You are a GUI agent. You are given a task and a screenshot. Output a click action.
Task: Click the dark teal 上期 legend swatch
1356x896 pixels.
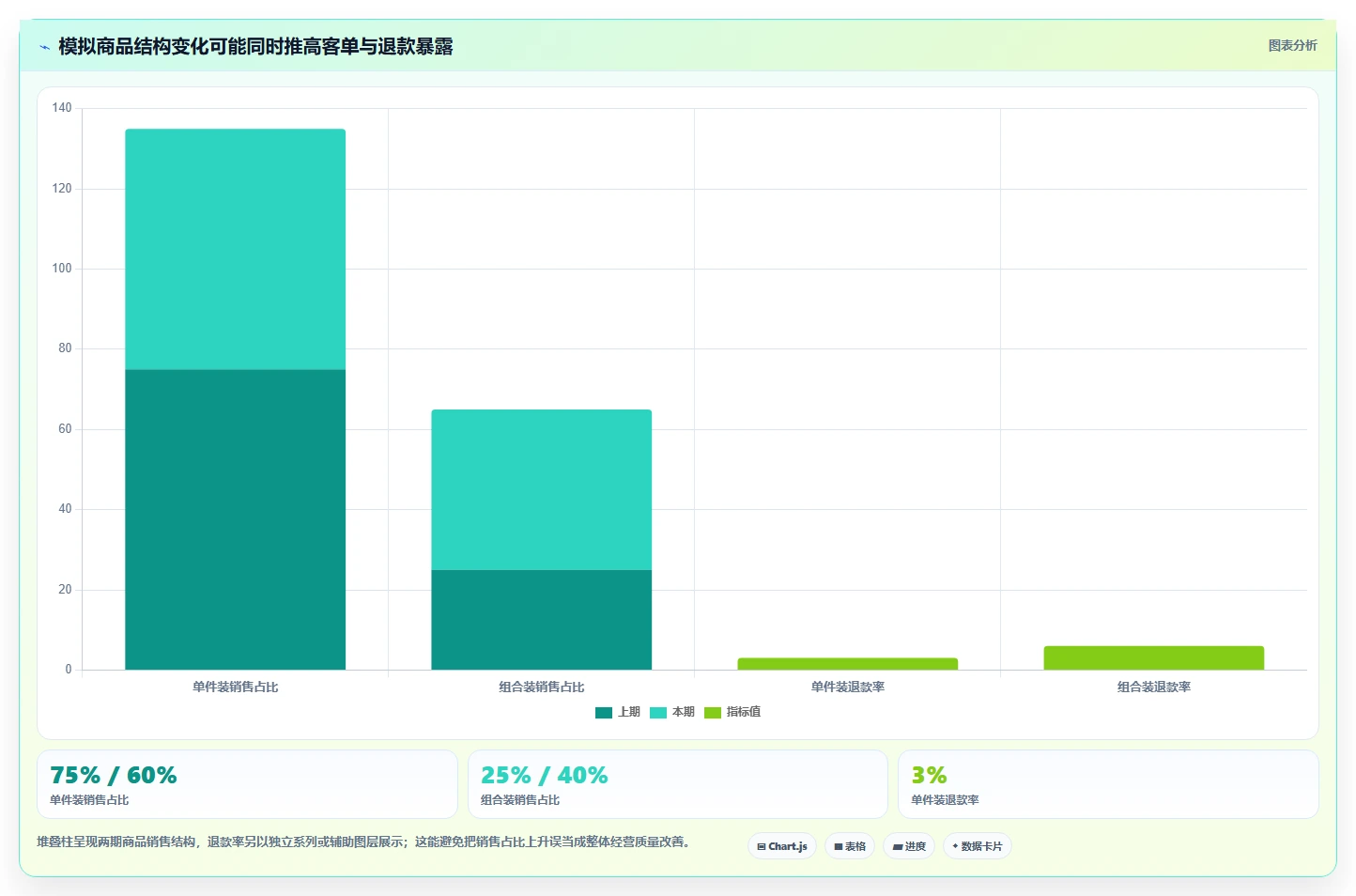click(x=604, y=712)
